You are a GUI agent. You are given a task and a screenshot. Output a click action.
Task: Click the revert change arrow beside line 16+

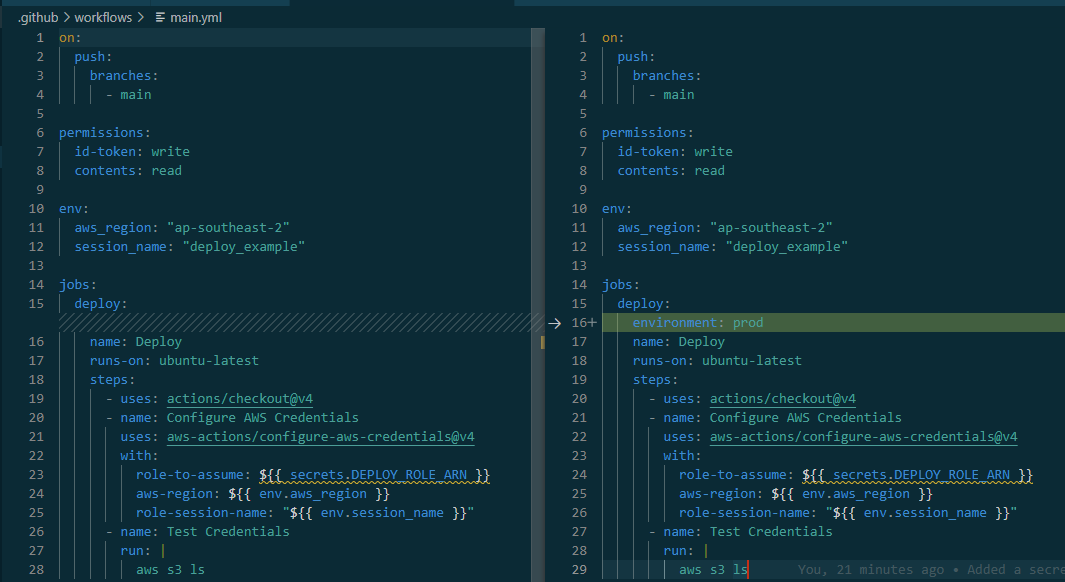(x=554, y=323)
